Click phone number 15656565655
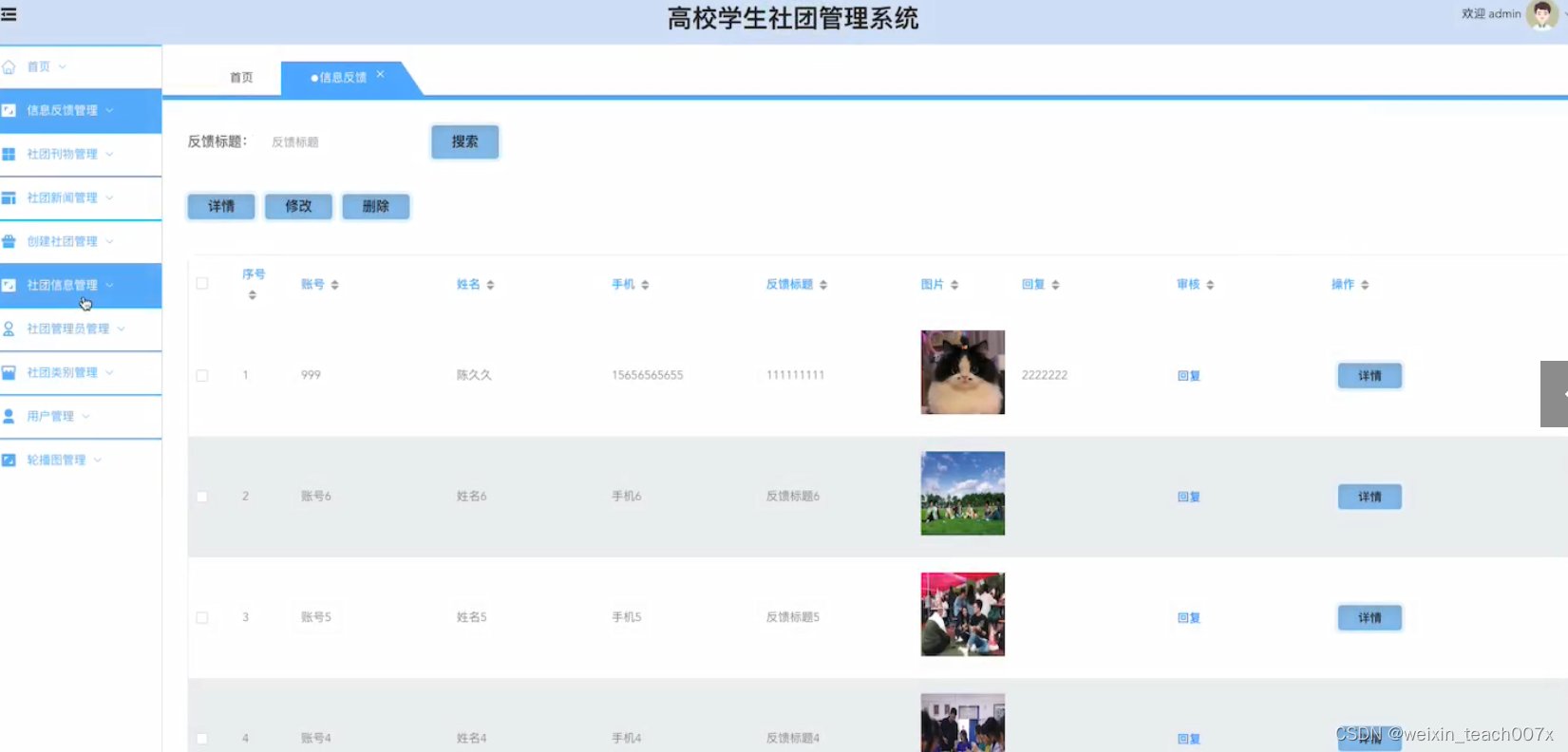Screen dimensions: 1568x752 [x=648, y=375]
